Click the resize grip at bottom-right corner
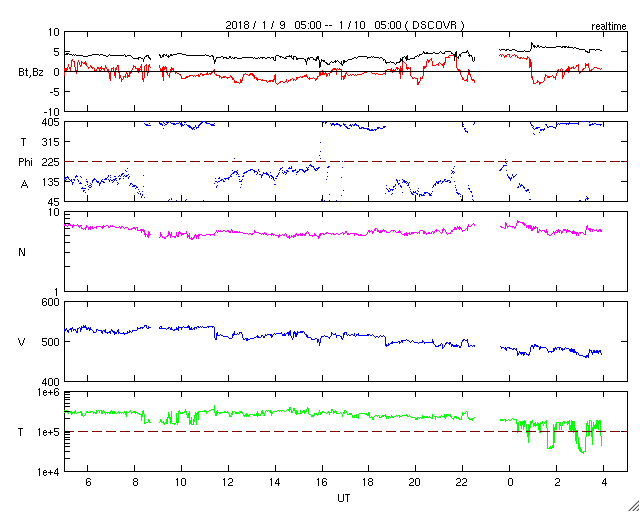The image size is (640, 512). click(634, 506)
